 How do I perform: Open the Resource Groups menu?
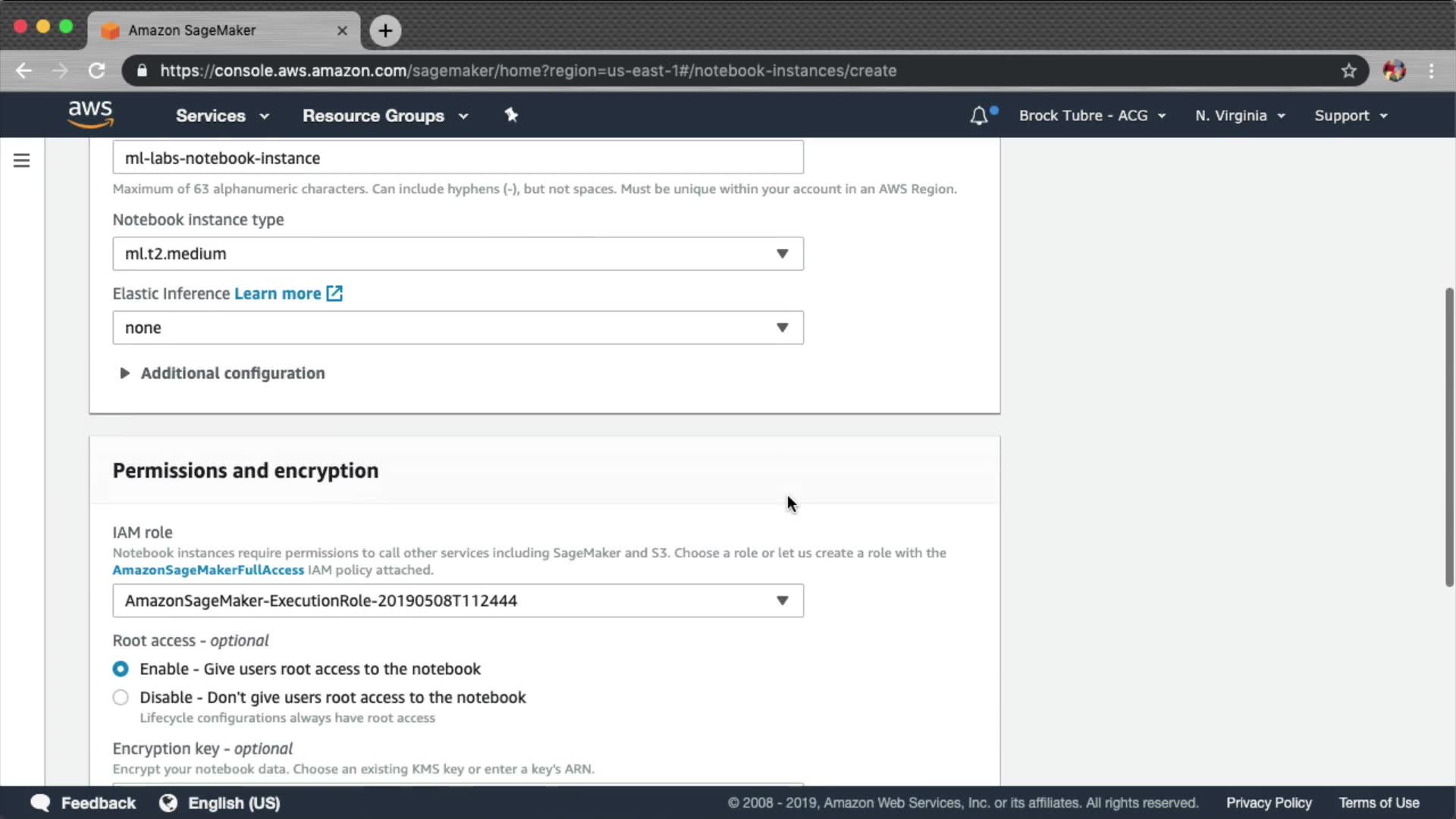click(384, 116)
